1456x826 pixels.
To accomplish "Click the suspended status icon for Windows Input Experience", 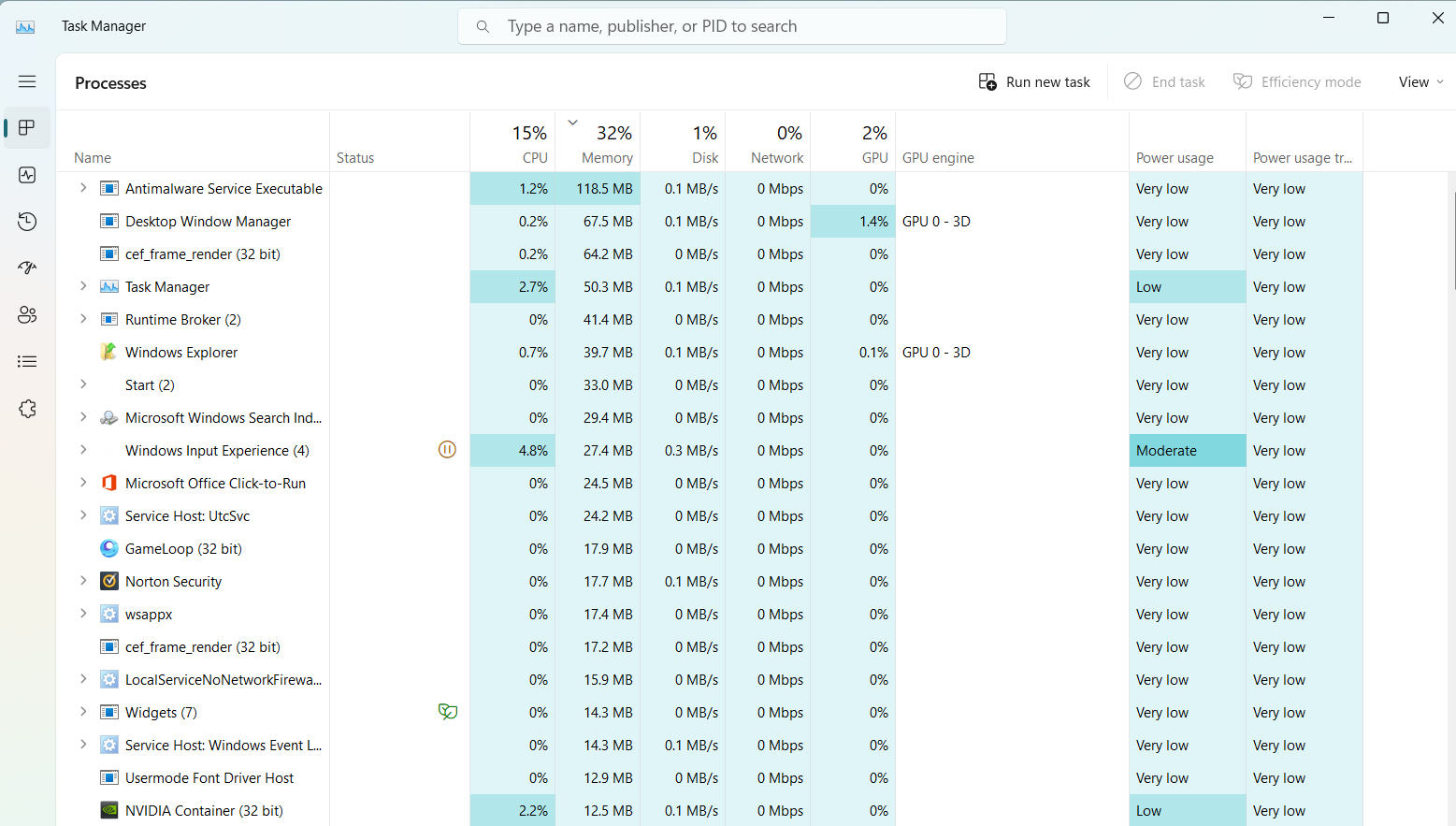I will pyautogui.click(x=447, y=450).
